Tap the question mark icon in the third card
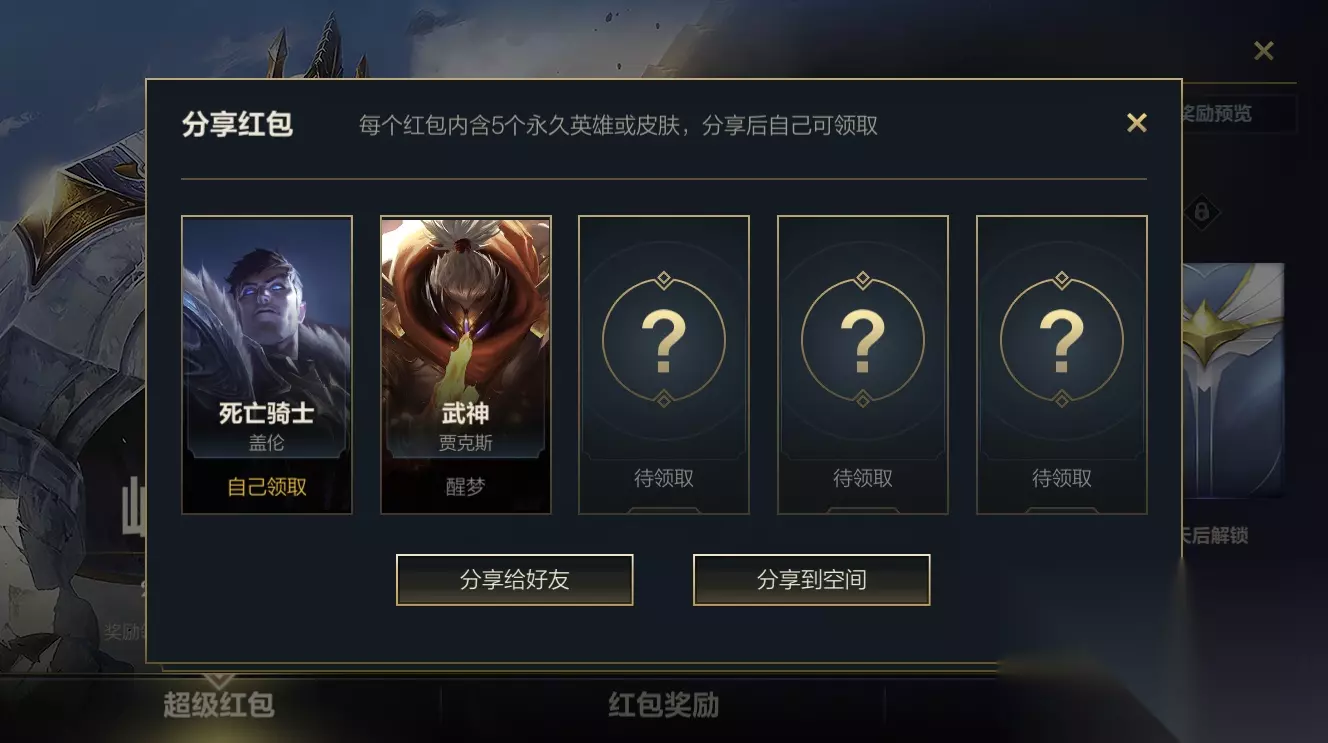This screenshot has height=743, width=1328. 664,341
